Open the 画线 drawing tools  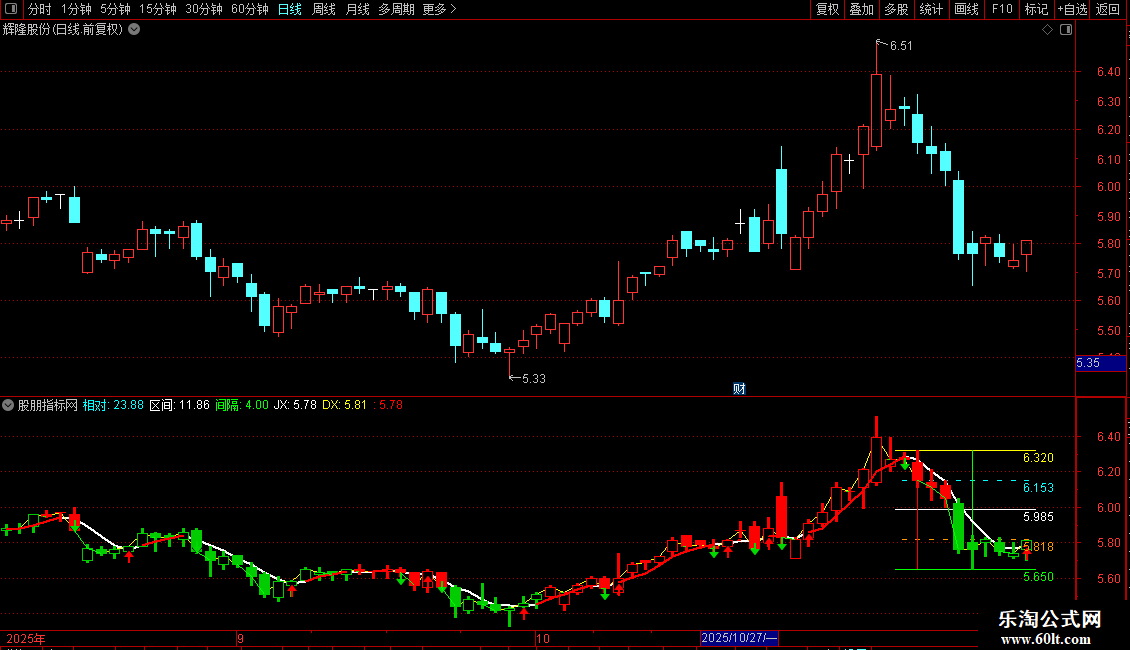[x=966, y=9]
